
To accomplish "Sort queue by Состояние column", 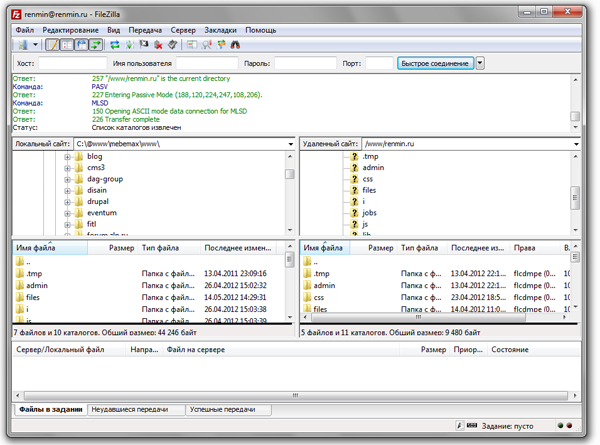I will point(533,349).
